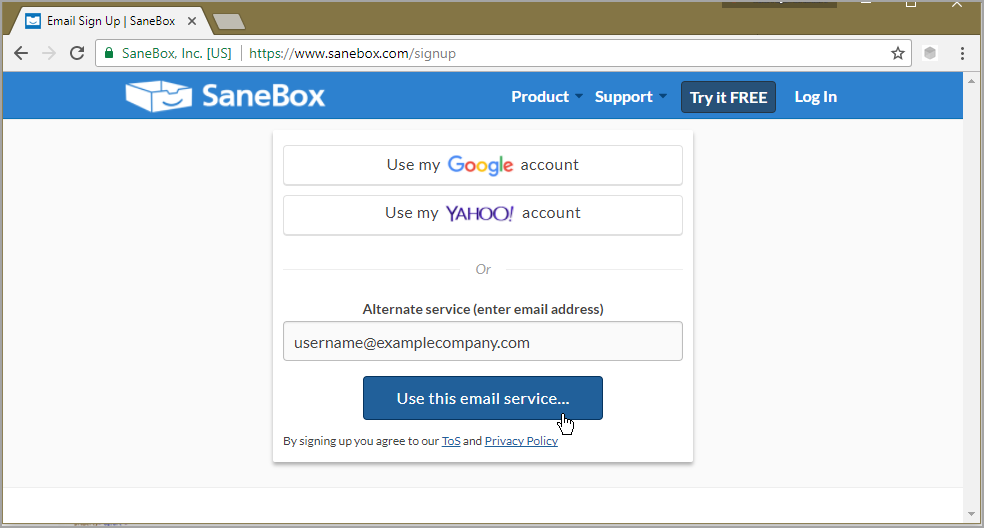Screen dimensions: 984x528
Task: Close the Email Sign Up tab
Action: click(x=192, y=21)
